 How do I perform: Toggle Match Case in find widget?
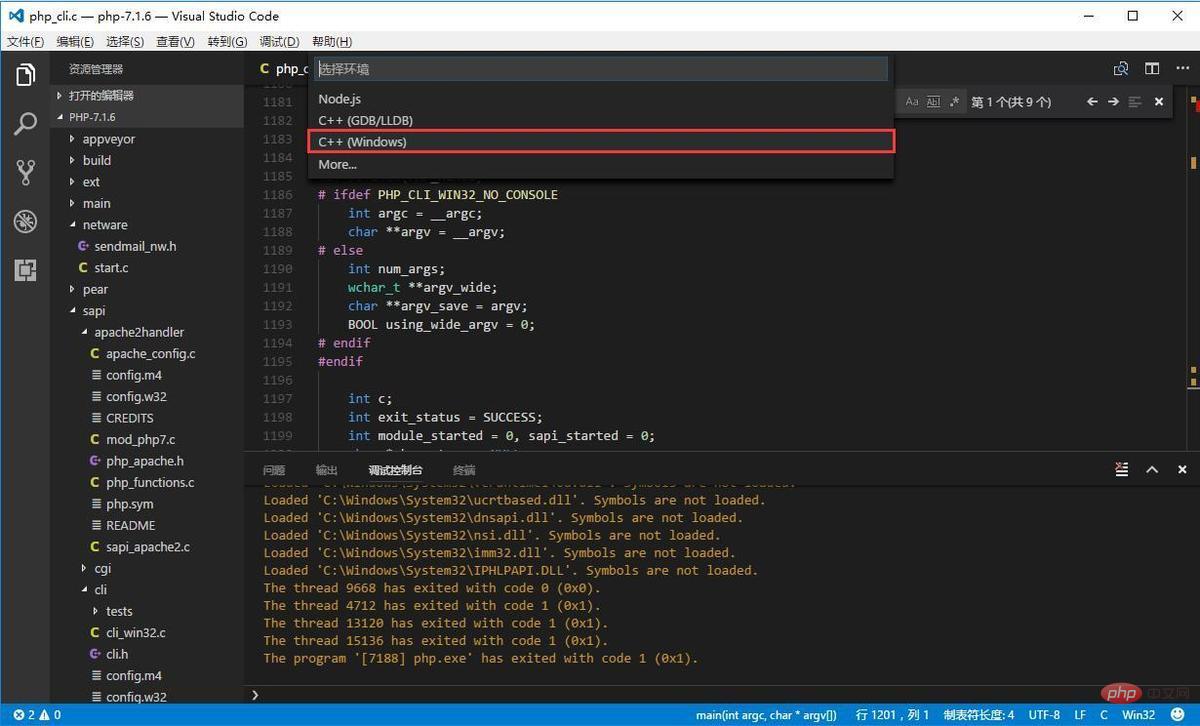coord(912,101)
